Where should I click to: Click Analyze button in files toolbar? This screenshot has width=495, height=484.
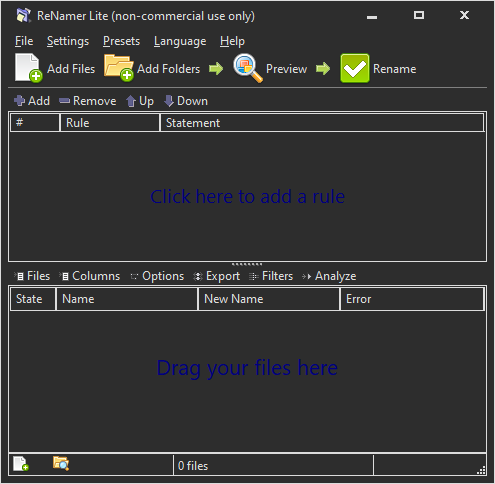[x=329, y=276]
